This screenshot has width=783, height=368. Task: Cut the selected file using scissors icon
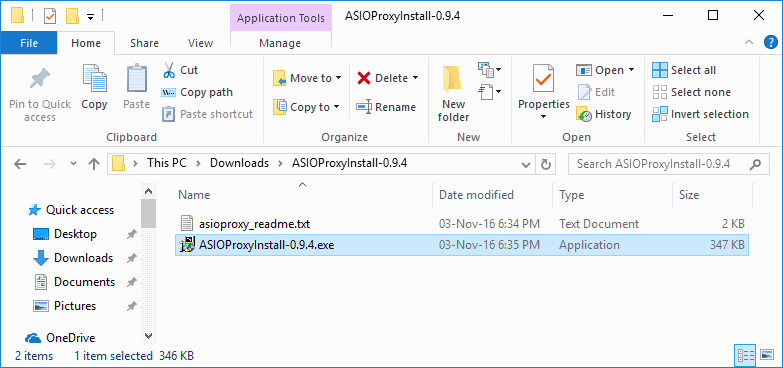(169, 70)
